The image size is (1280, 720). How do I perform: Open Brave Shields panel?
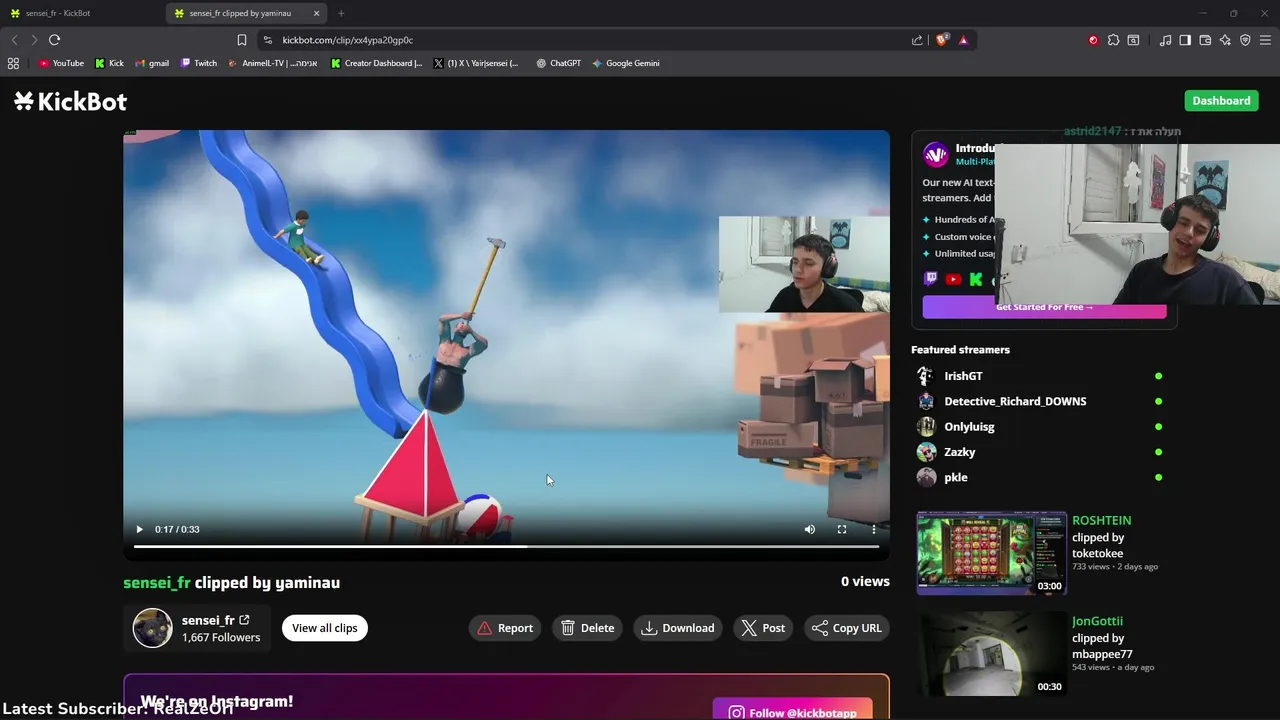coord(942,40)
